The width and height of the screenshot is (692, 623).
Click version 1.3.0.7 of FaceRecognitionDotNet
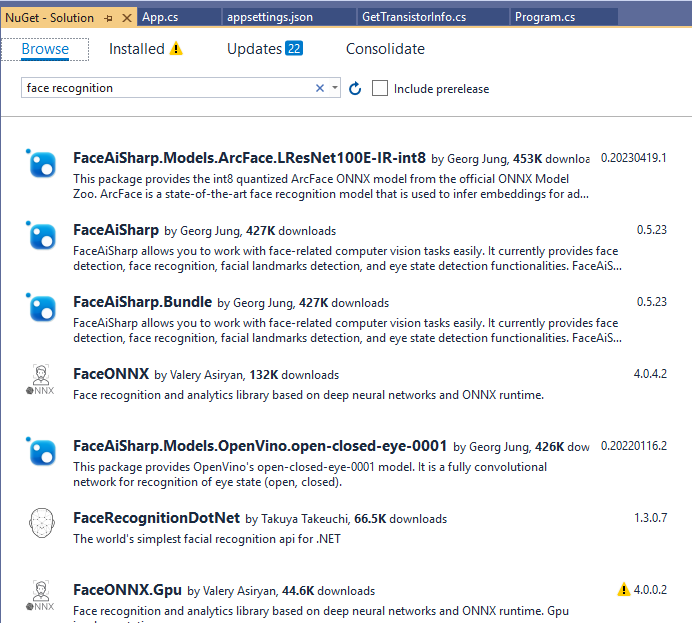click(650, 518)
